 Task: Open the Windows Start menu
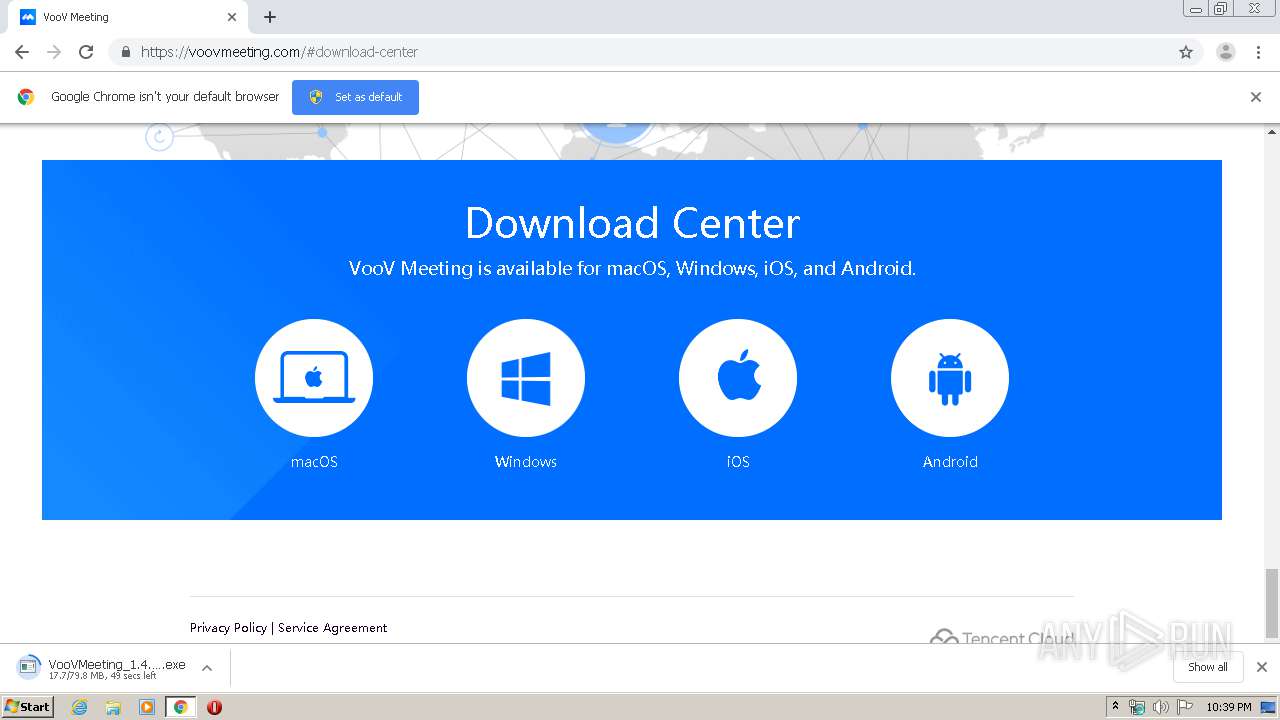28,707
